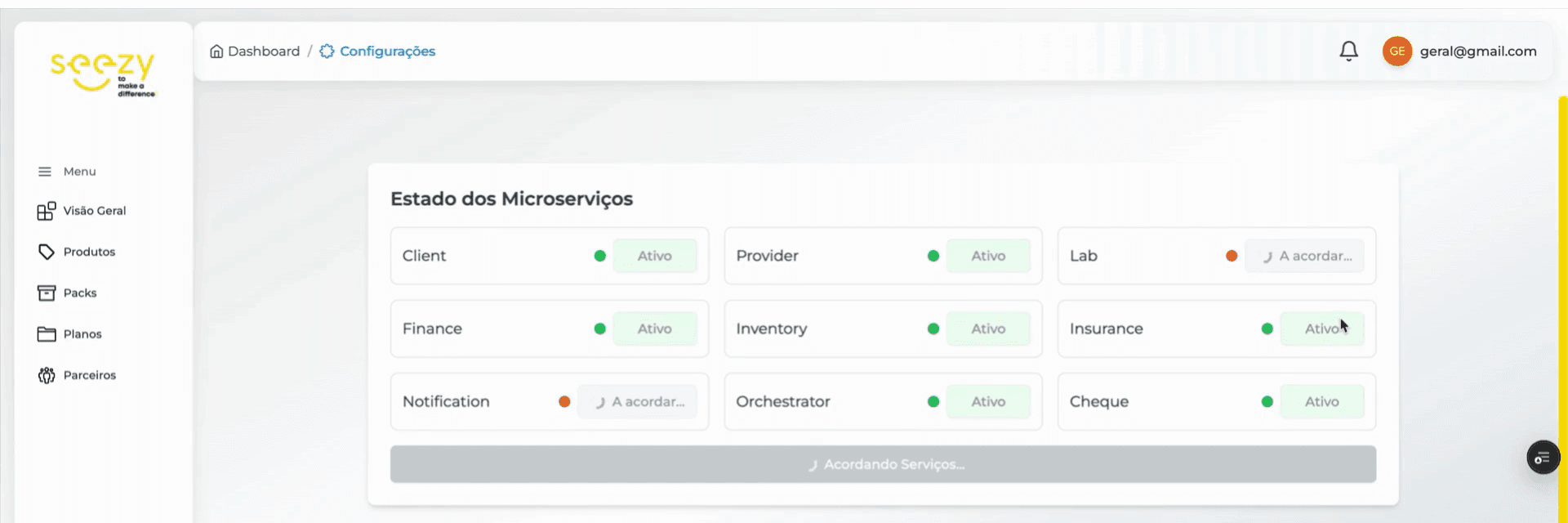1568x523 pixels.
Task: Click the Provider service name
Action: pyautogui.click(x=767, y=256)
